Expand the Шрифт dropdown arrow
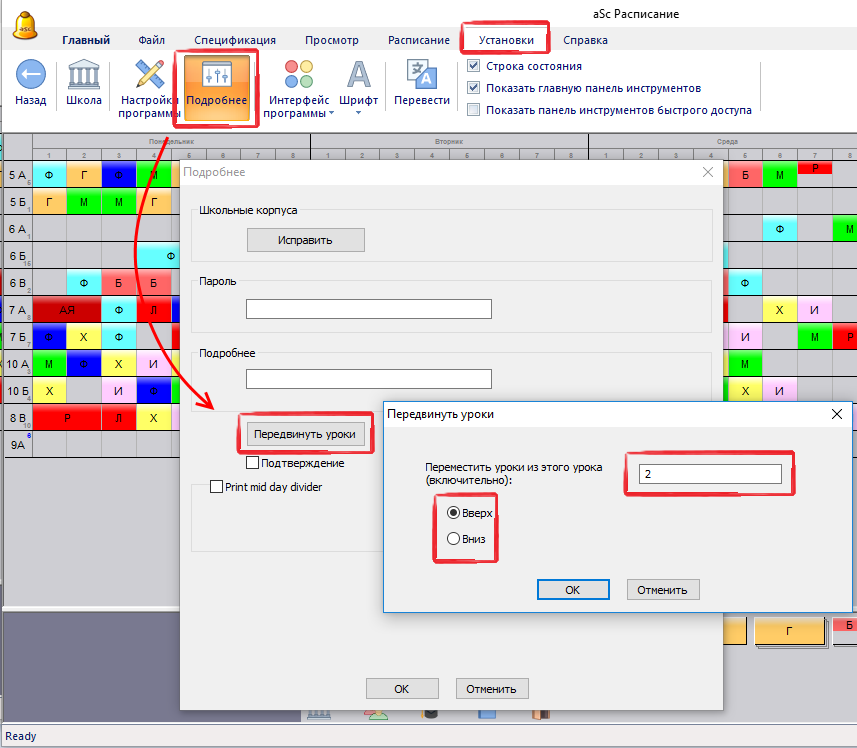 (x=358, y=113)
